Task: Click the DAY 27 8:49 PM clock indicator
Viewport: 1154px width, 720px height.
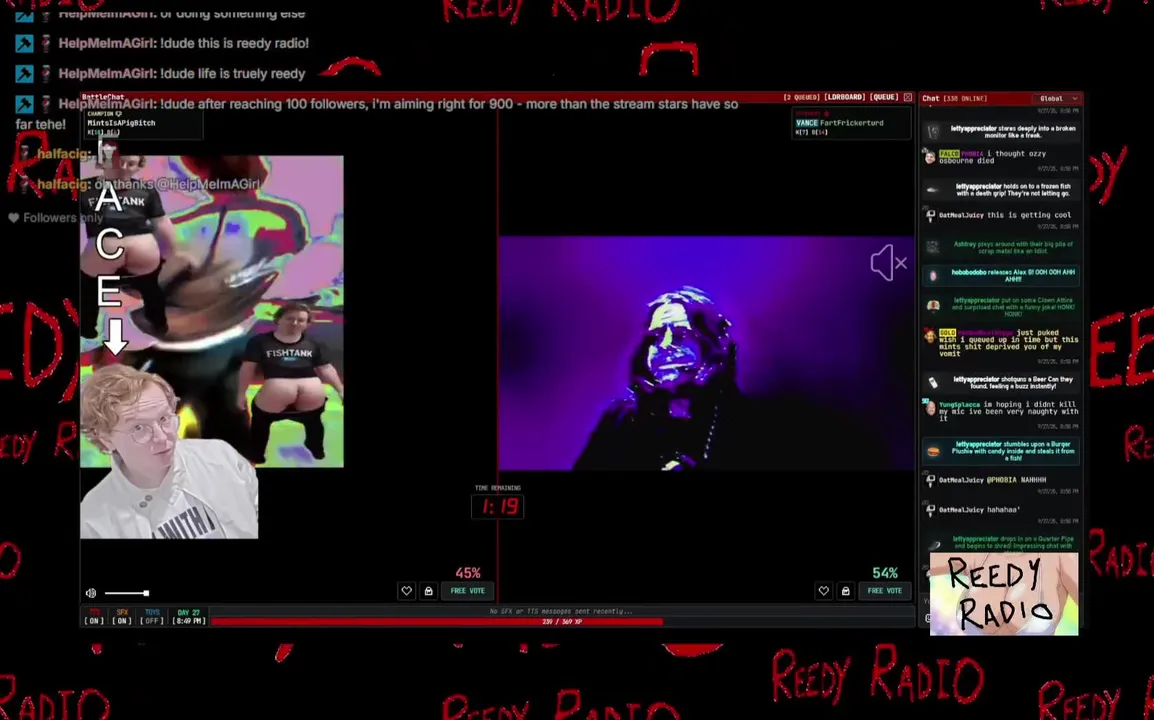Action: [x=188, y=616]
